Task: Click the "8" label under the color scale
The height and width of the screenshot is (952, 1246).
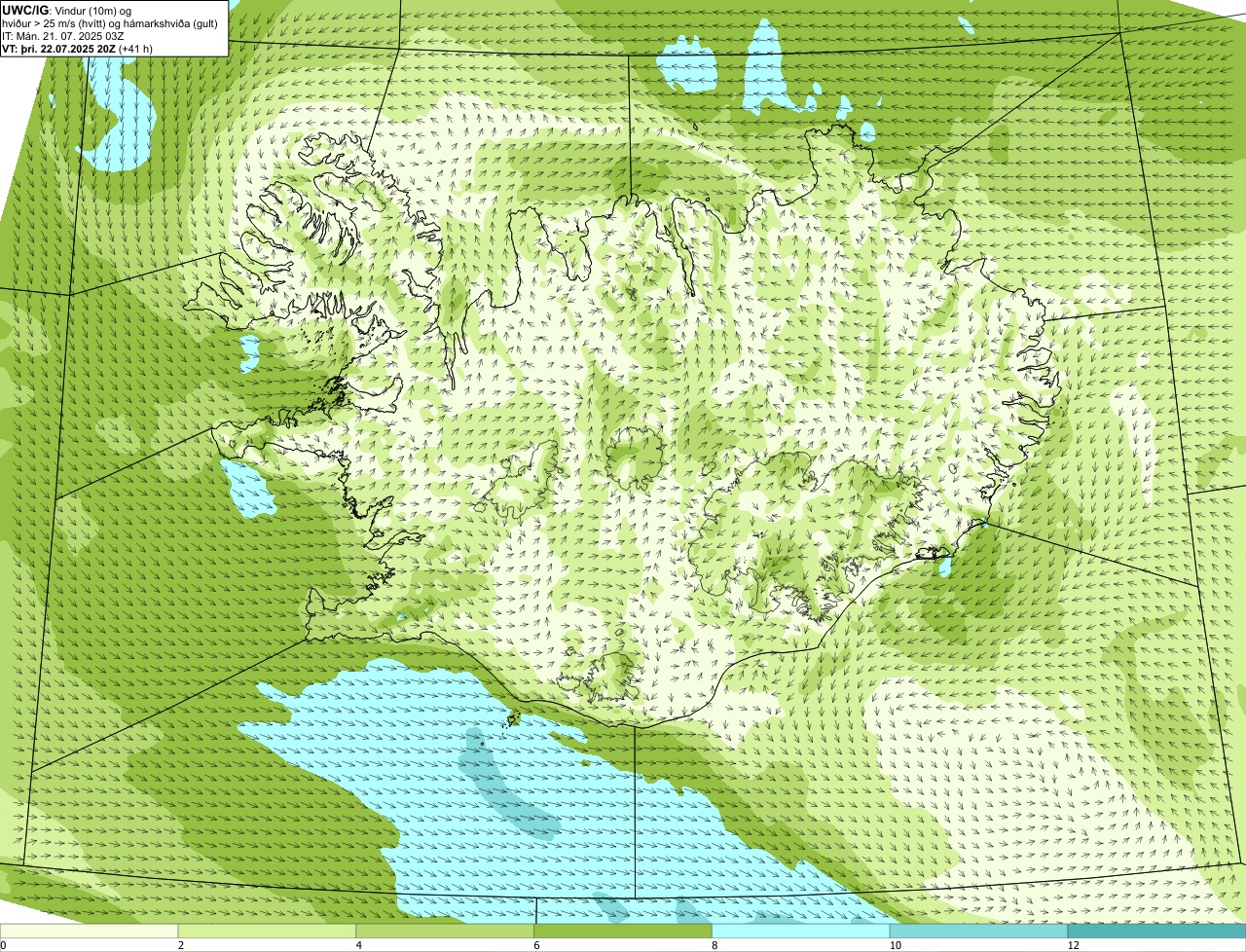Action: pyautogui.click(x=715, y=945)
